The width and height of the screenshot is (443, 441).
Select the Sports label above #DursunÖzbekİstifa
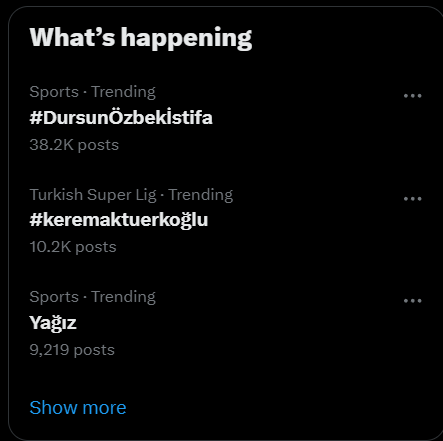pyautogui.click(x=54, y=92)
